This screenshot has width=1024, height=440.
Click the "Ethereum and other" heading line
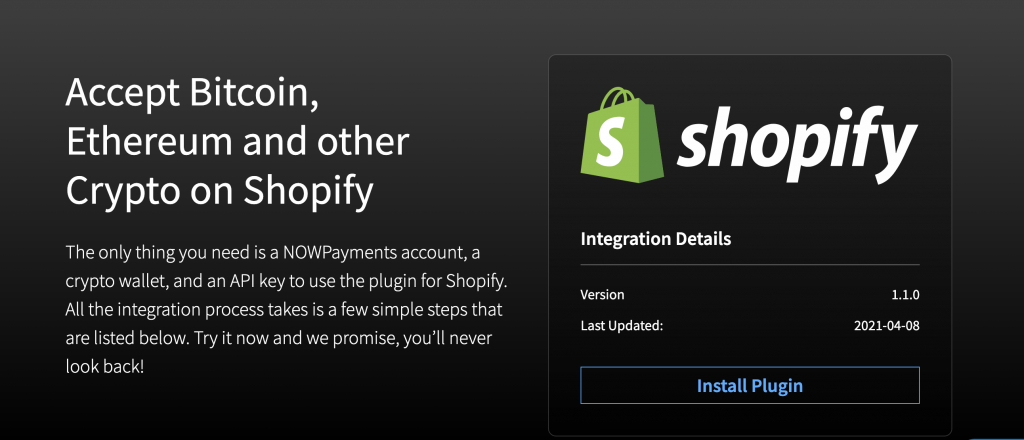pos(238,141)
